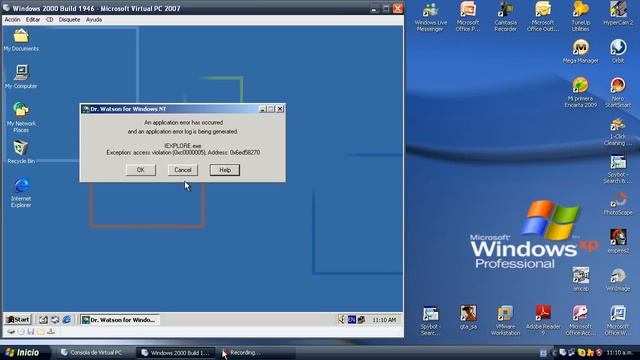Screen dimensions: 640x360
Task: Click Cancel in the Dr. Watson dialog
Action: (x=182, y=170)
